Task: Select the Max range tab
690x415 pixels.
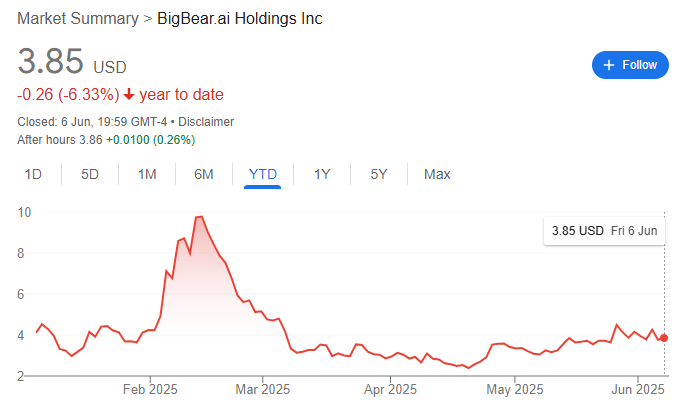Action: coord(437,174)
